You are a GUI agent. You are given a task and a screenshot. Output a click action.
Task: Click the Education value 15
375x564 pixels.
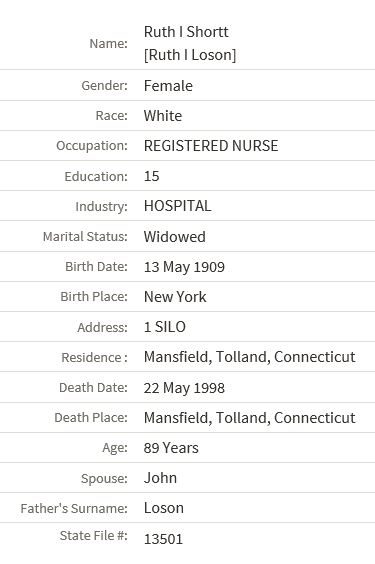click(x=151, y=176)
